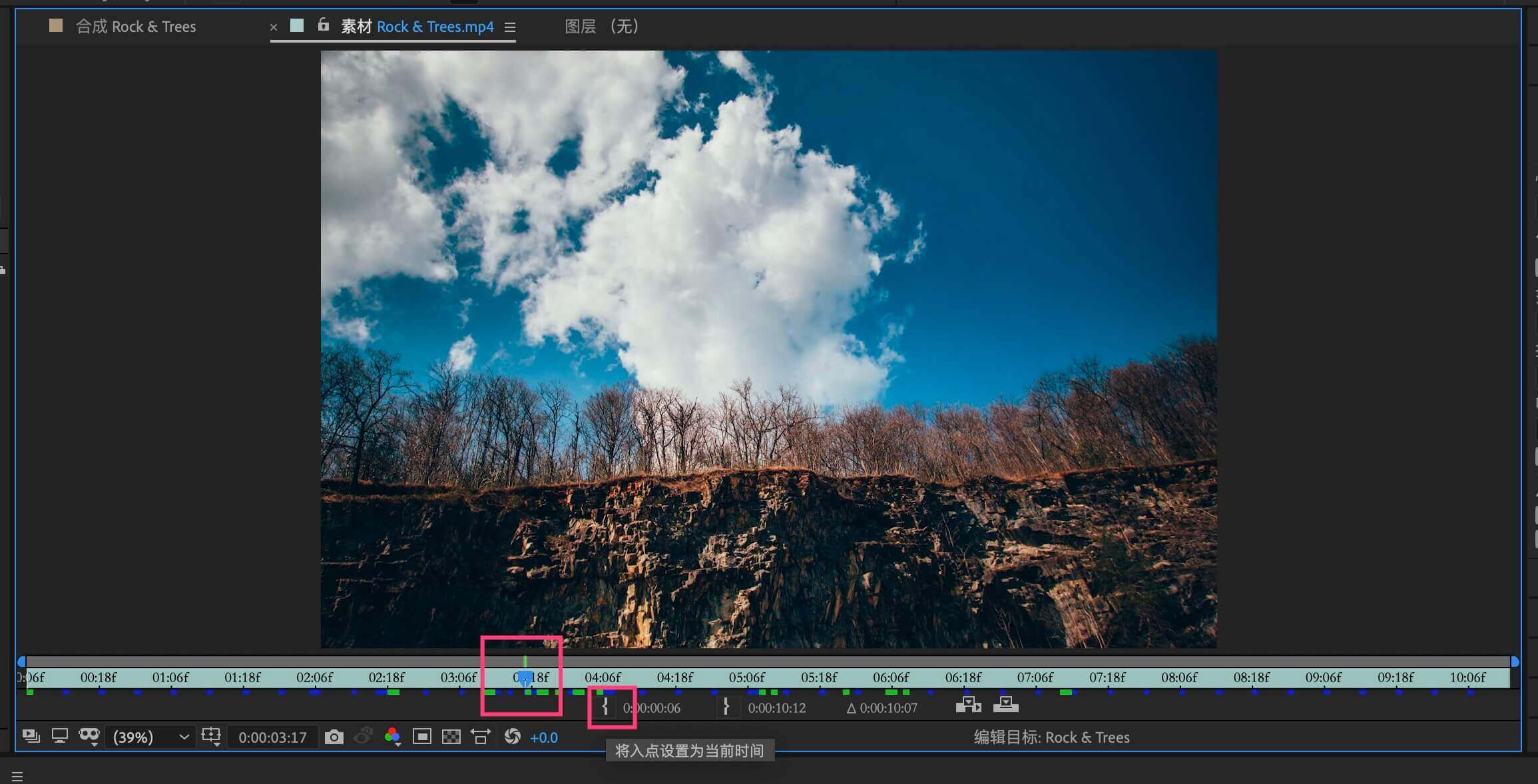Open the 39% magnification dropdown
The width and height of the screenshot is (1538, 784).
tap(150, 737)
